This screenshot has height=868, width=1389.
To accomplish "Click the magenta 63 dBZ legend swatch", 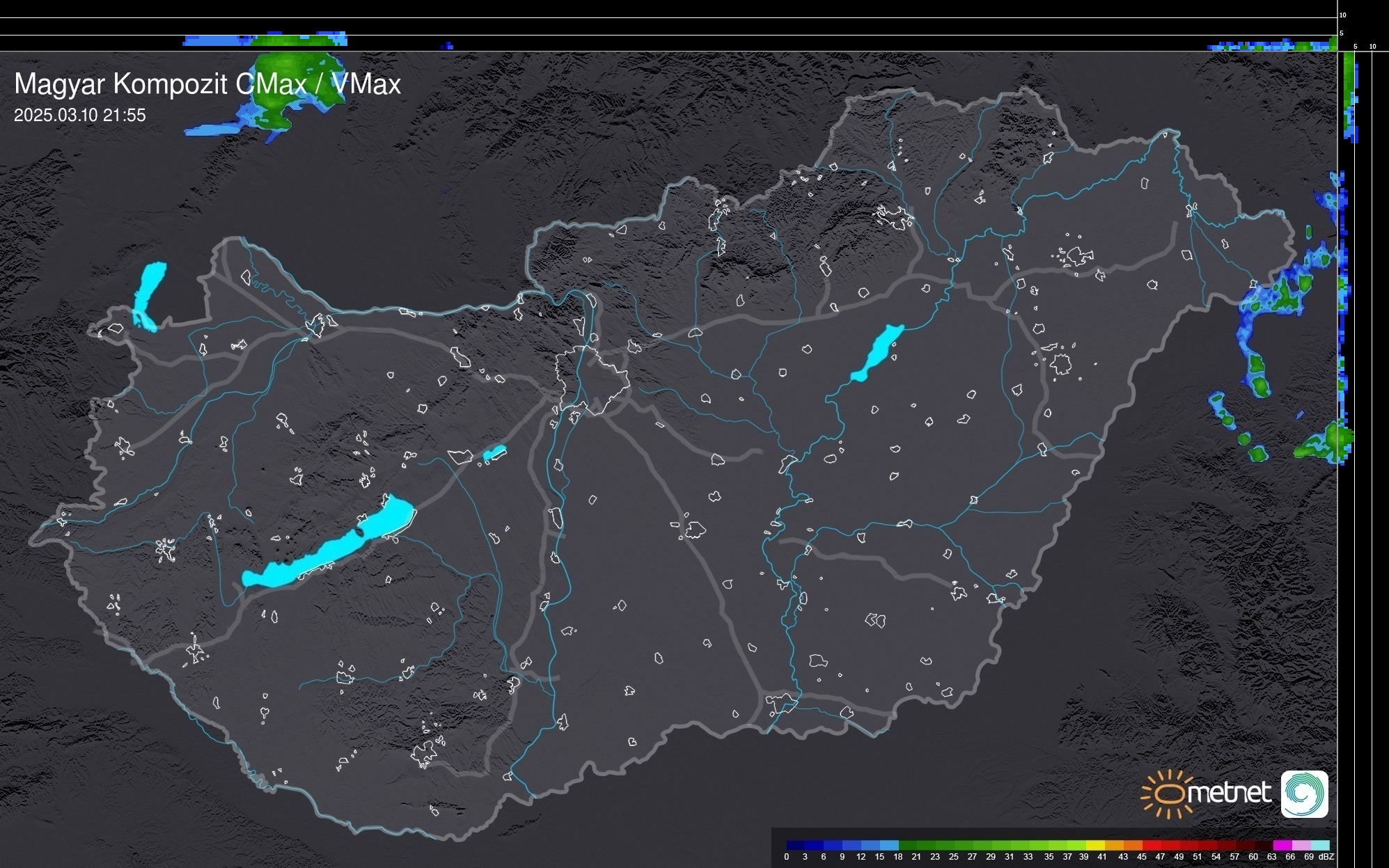I will pos(1282,845).
